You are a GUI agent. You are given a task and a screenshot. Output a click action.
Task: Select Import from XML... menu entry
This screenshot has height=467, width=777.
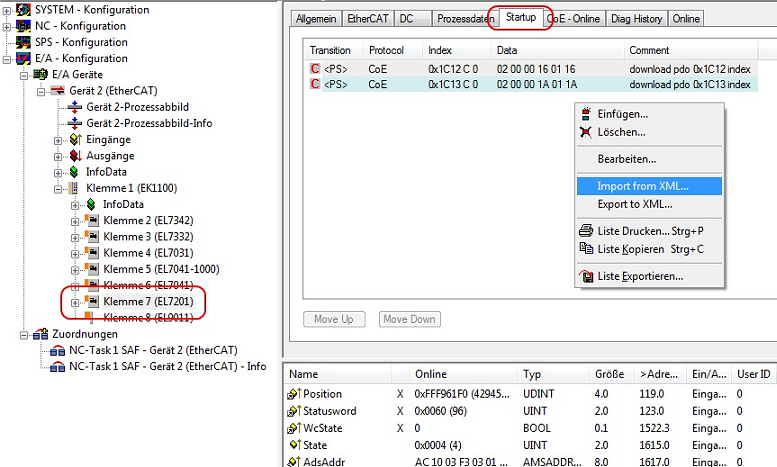tap(649, 186)
